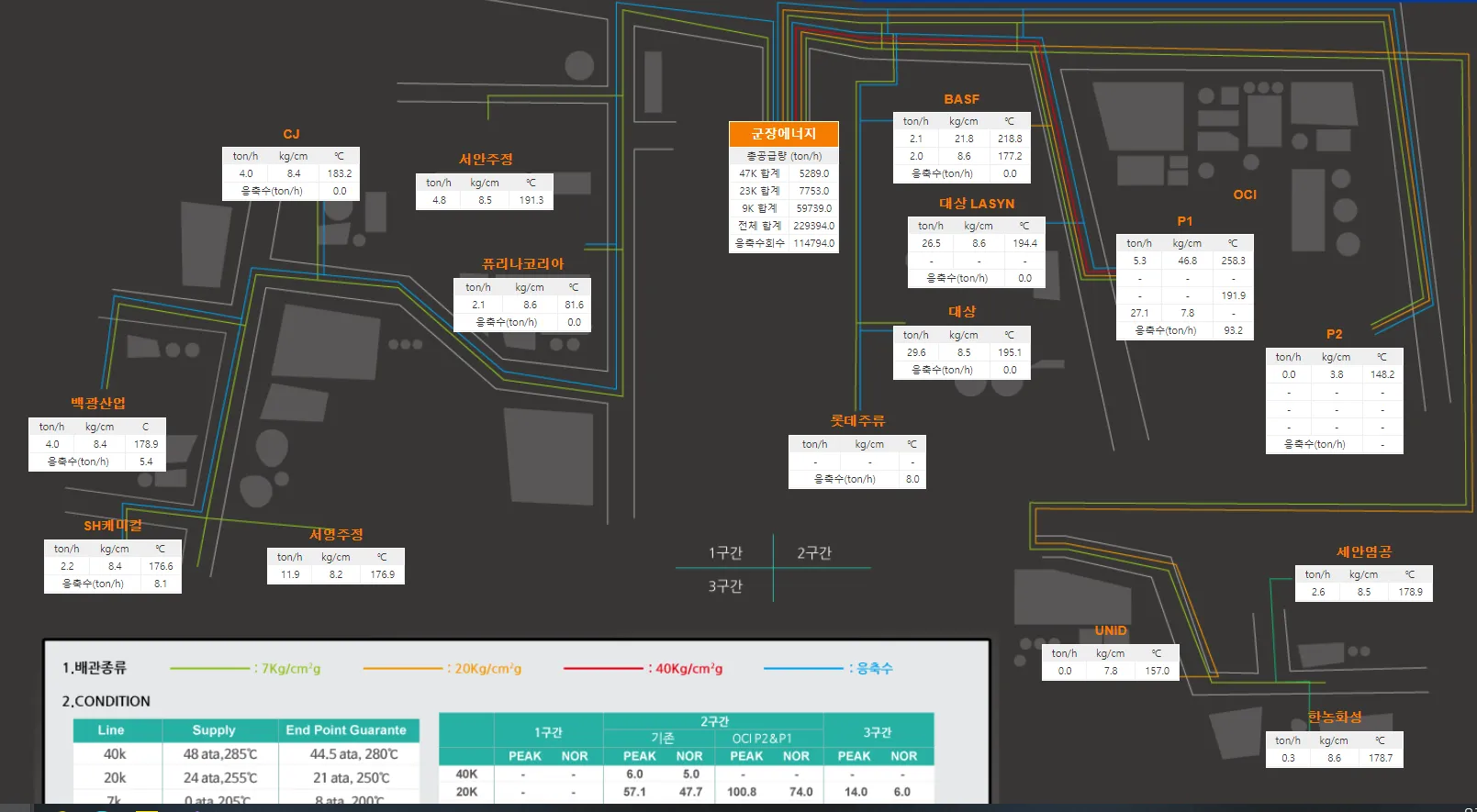Click the 한농화성 site label
This screenshot has height=812, width=1477.
[1335, 717]
